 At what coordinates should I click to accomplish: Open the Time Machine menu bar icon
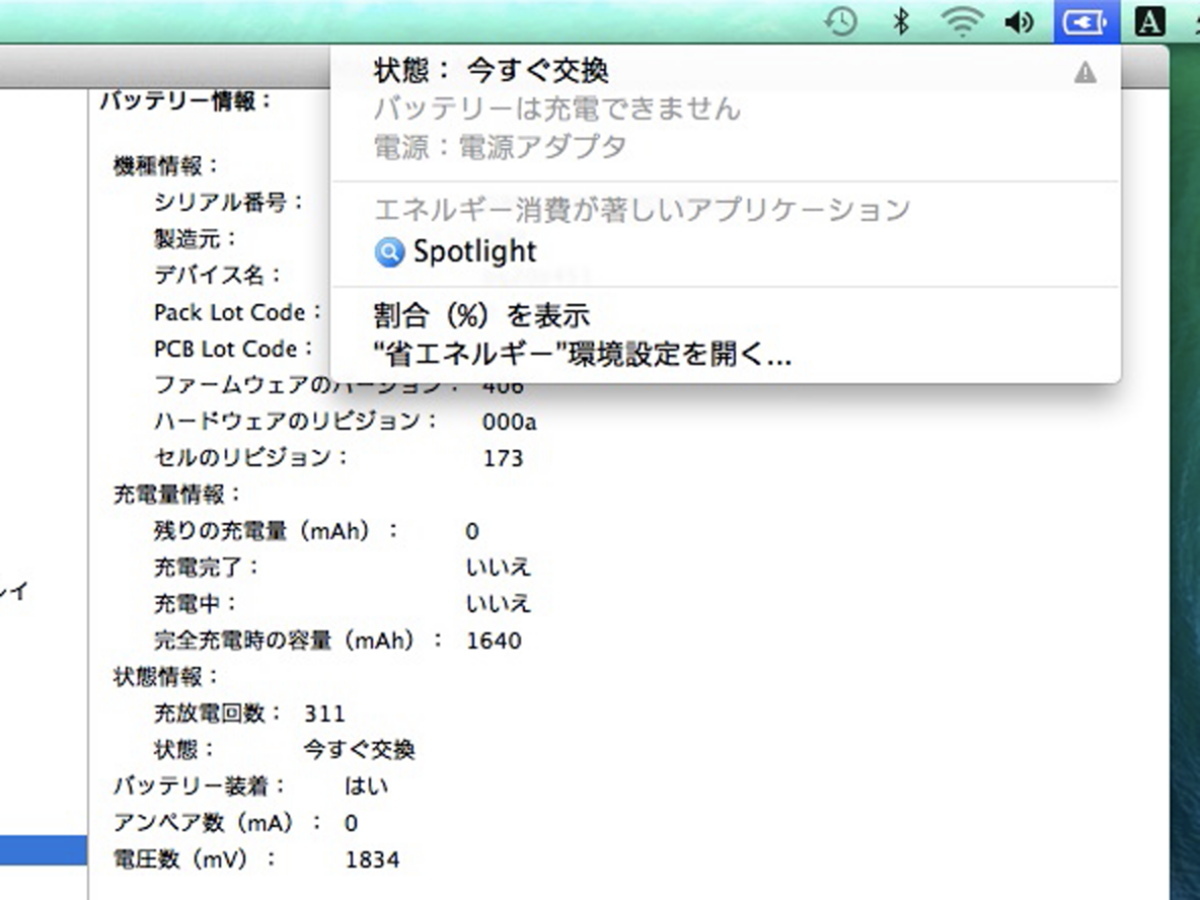[841, 22]
